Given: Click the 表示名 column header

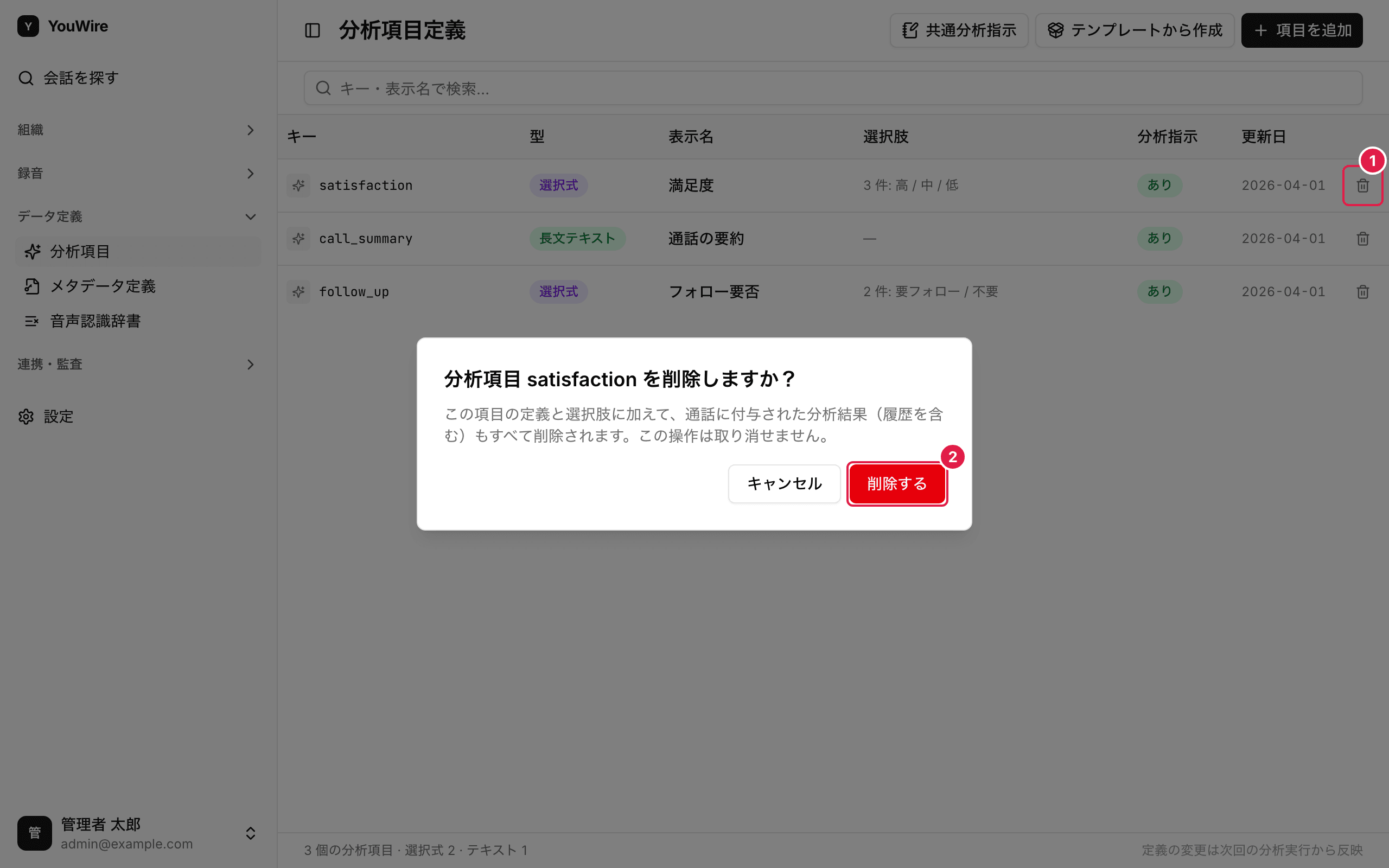Looking at the screenshot, I should pyautogui.click(x=691, y=137).
